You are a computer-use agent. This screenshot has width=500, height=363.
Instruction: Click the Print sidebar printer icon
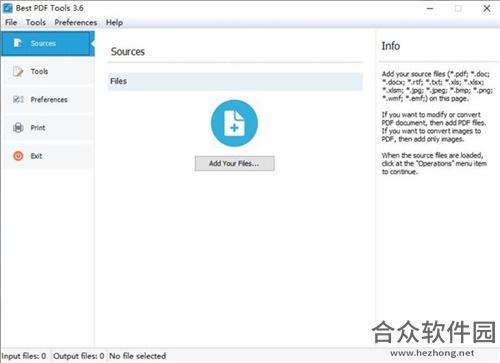pos(18,128)
